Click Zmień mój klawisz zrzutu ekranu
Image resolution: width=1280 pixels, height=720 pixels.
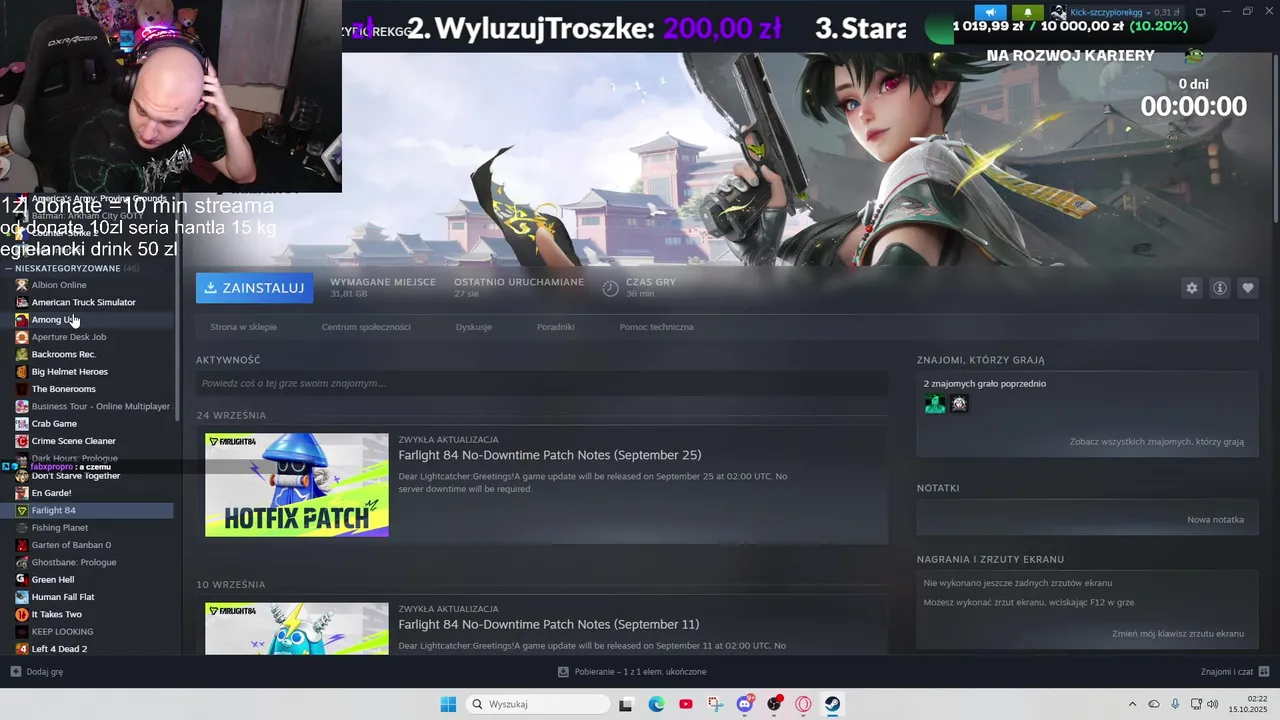[1178, 634]
